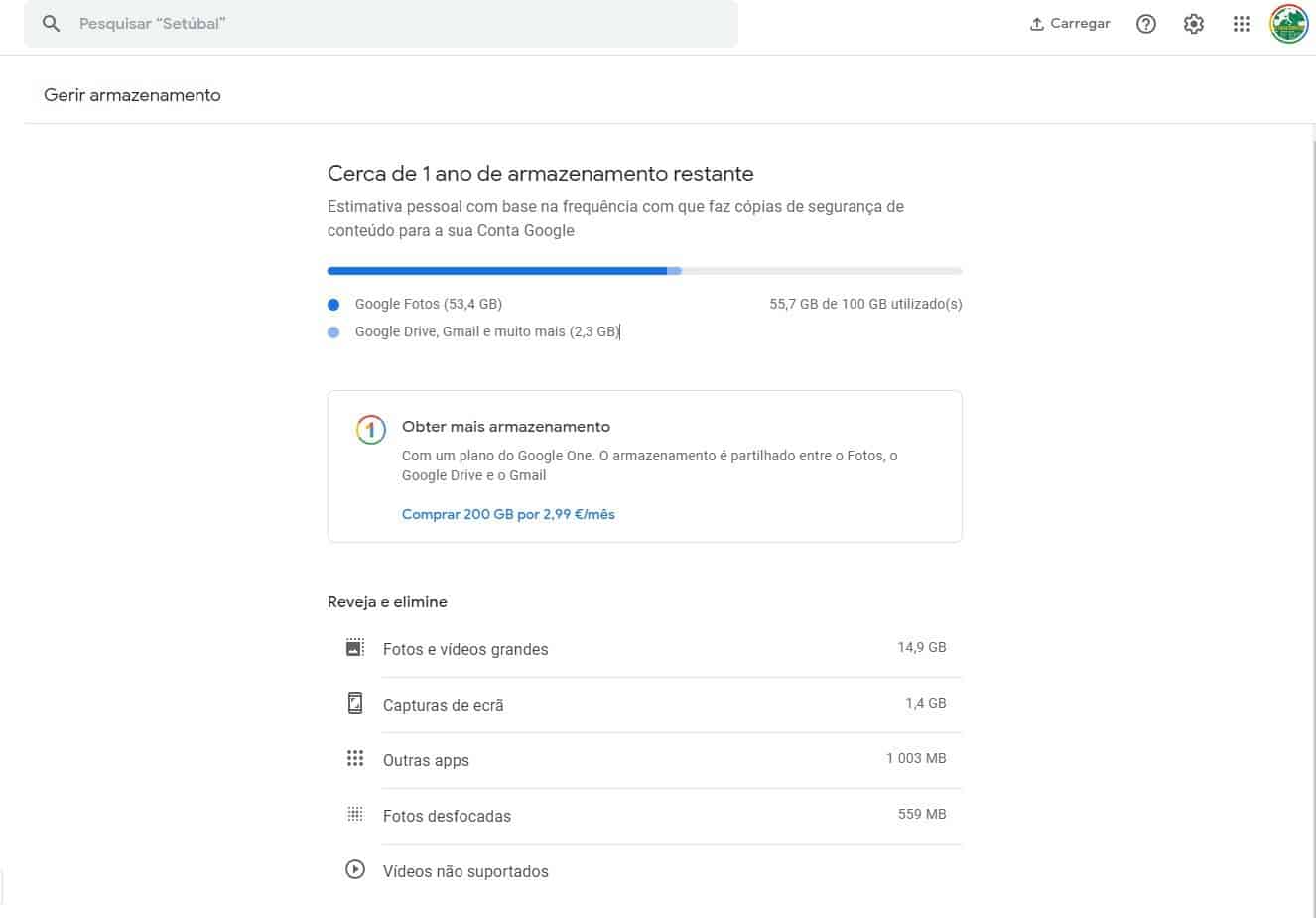Click the search magnifier icon

(x=52, y=23)
